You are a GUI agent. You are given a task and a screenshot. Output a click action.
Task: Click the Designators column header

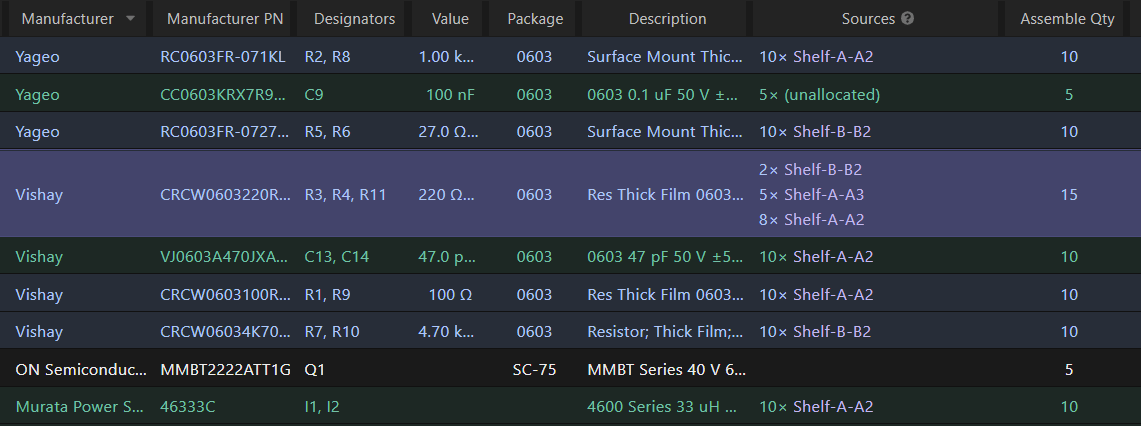pyautogui.click(x=354, y=19)
